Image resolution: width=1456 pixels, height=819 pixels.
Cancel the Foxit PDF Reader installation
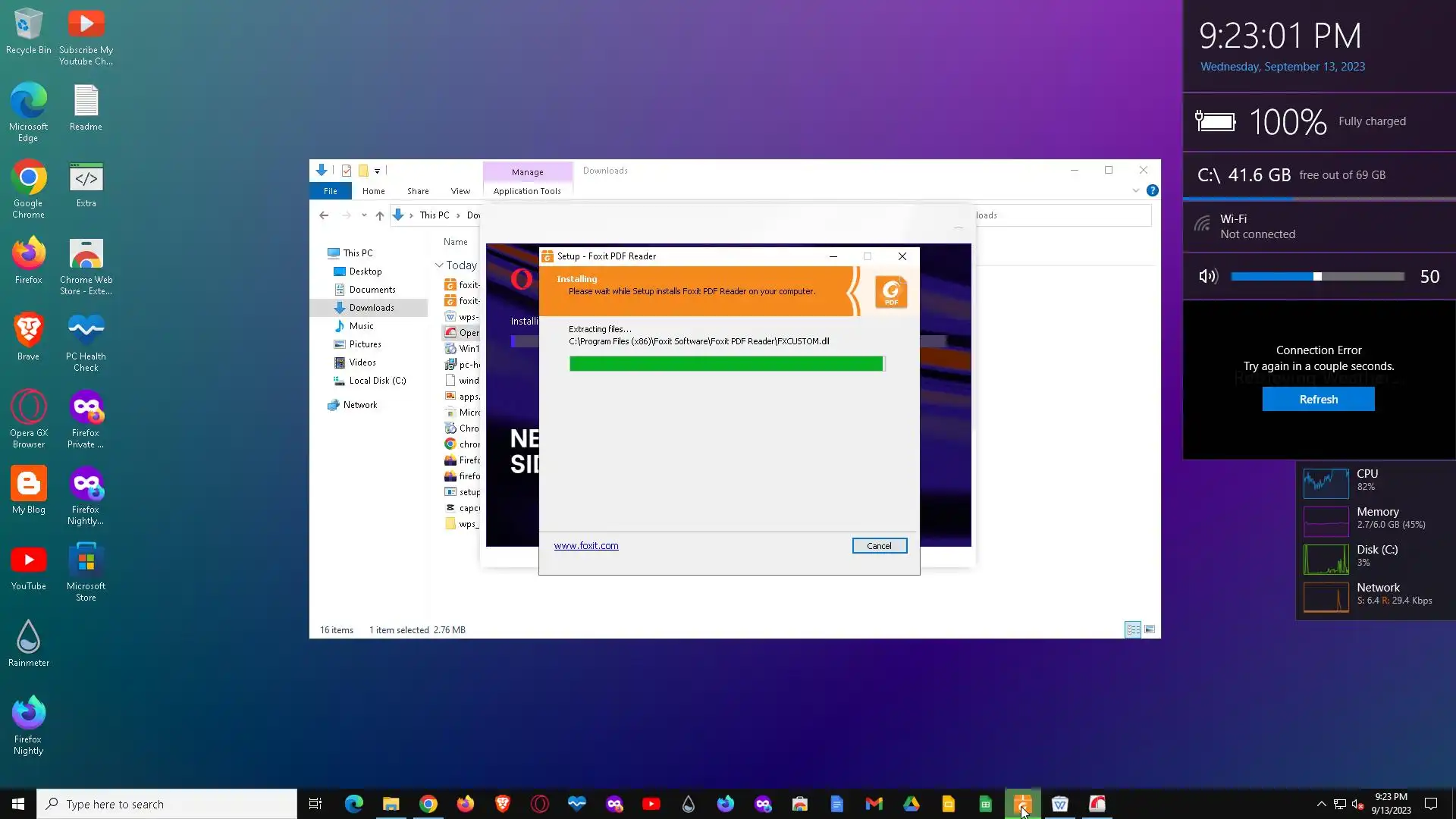click(879, 546)
